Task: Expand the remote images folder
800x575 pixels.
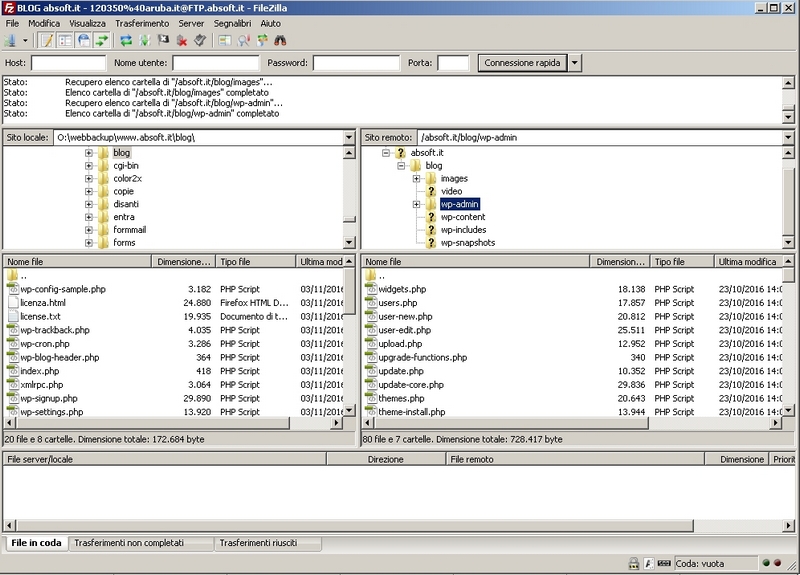Action: pyautogui.click(x=416, y=179)
